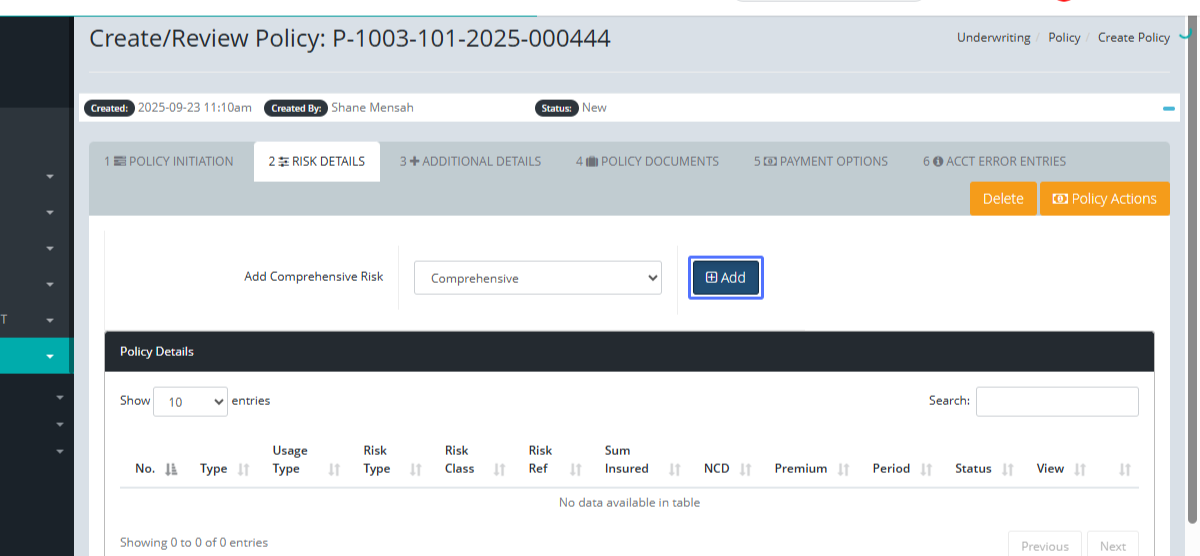1200x556 pixels.
Task: Open Payment Options tab
Action: tap(821, 161)
